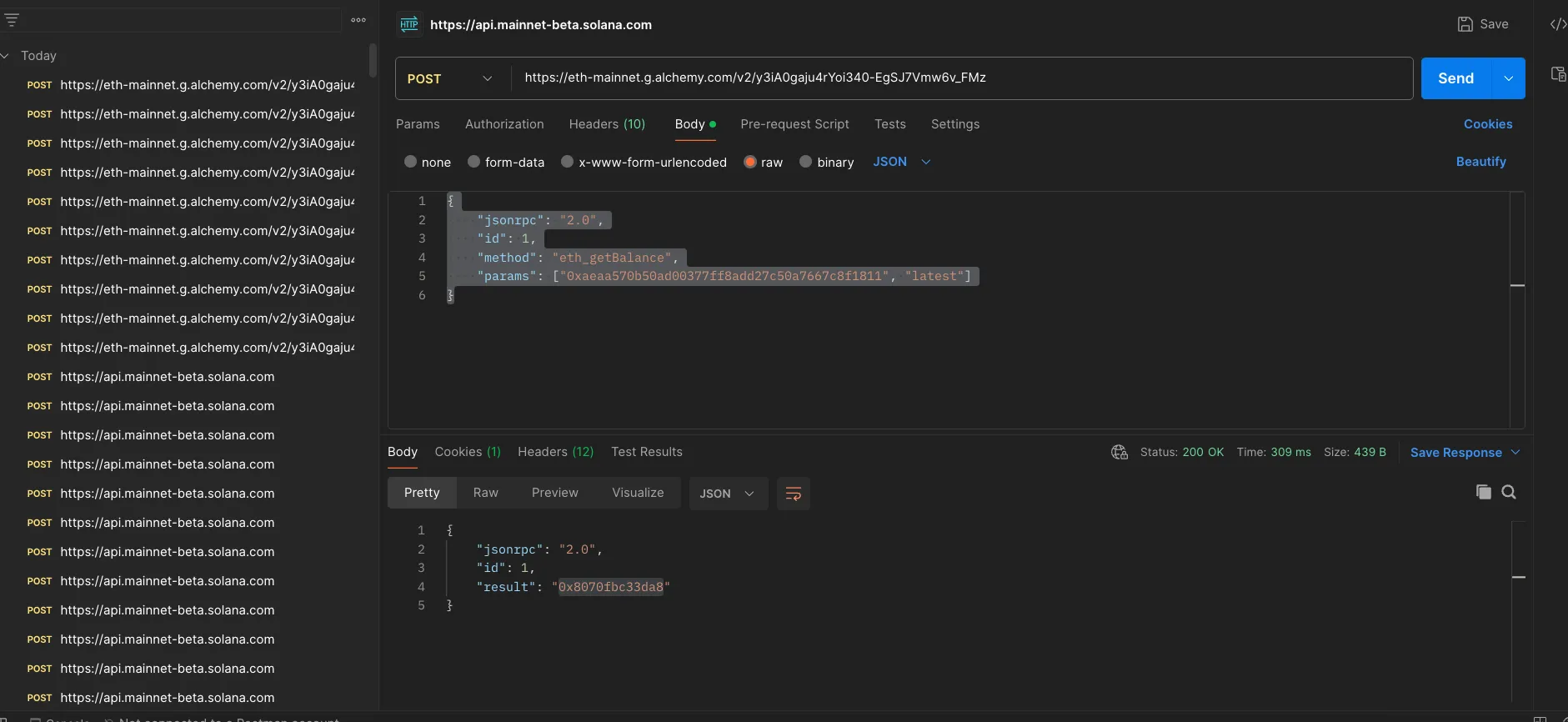Click the network globe icon near Status
The image size is (1568, 722).
coord(1119,452)
